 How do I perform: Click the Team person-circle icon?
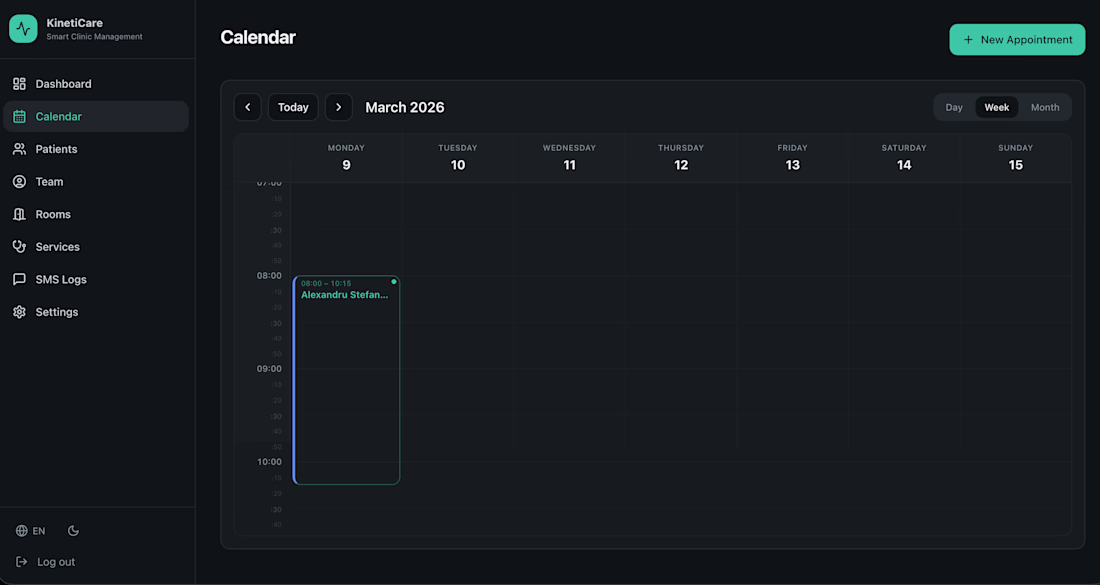pos(20,182)
